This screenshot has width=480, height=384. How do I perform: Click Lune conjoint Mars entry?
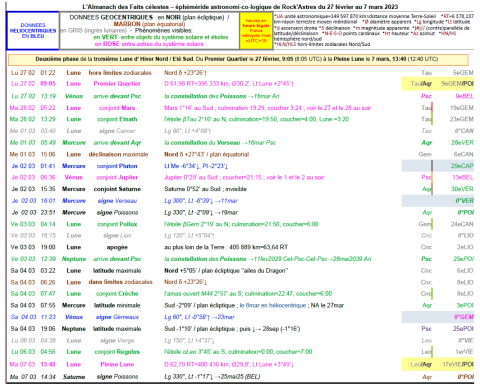tap(117, 108)
